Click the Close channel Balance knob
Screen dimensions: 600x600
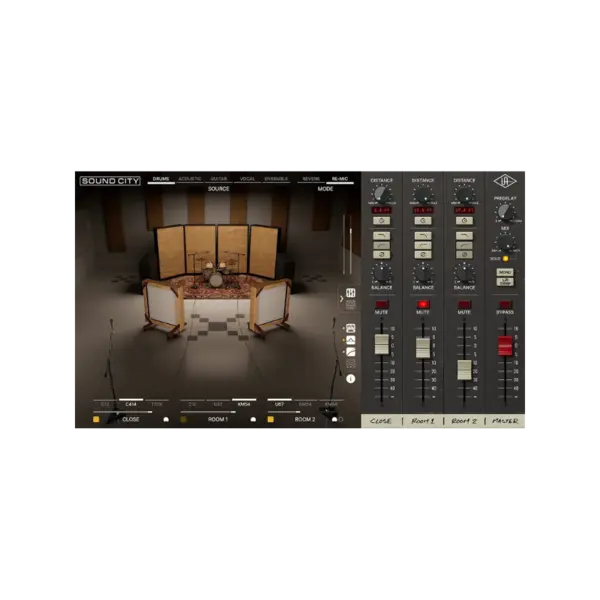[x=382, y=273]
